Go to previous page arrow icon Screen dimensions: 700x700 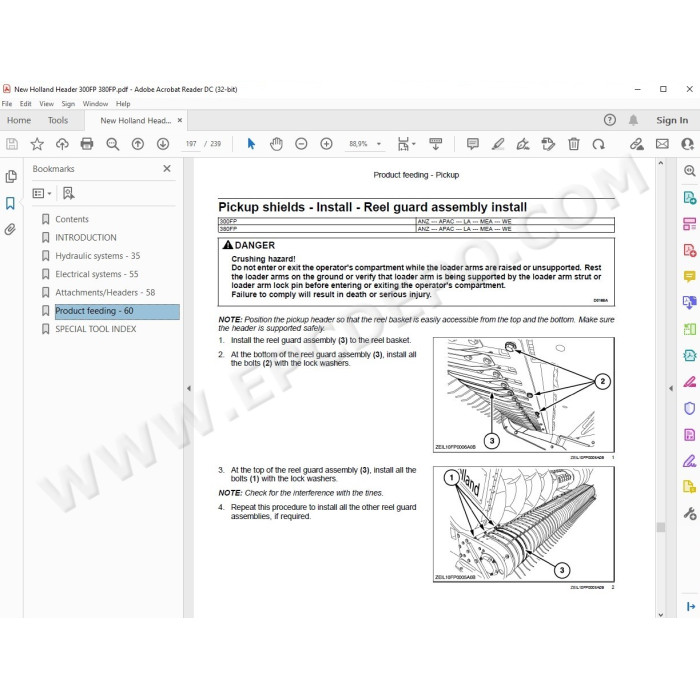pos(138,144)
